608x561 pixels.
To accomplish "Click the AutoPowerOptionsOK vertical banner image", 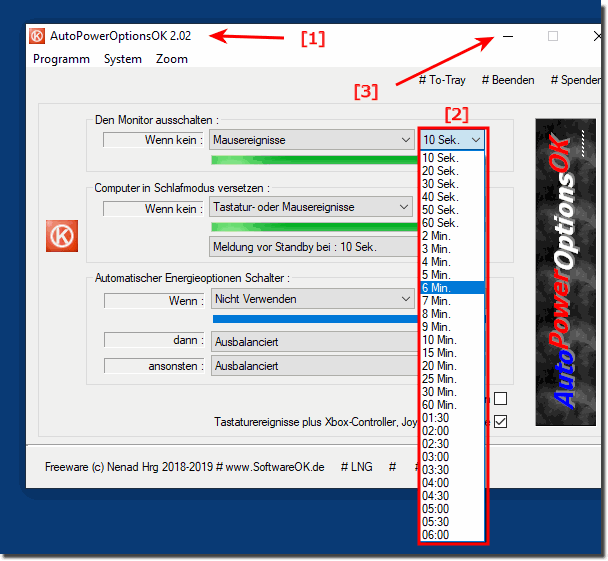I will [x=565, y=272].
